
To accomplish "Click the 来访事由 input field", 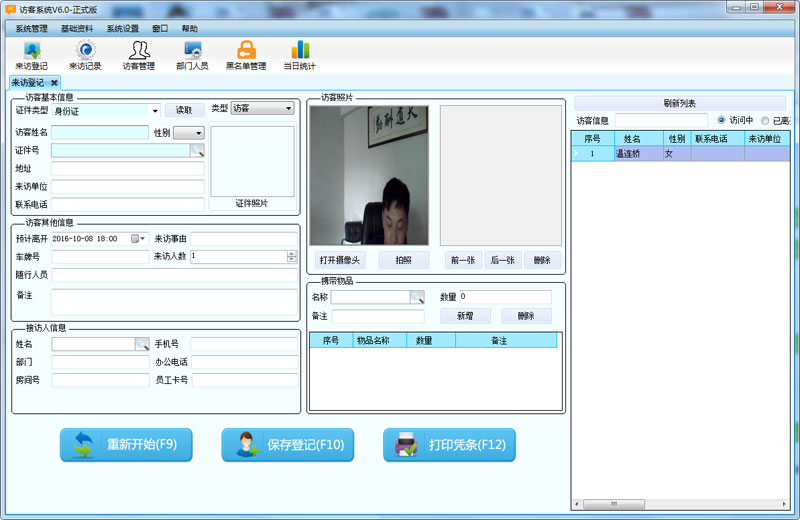I will pos(244,238).
